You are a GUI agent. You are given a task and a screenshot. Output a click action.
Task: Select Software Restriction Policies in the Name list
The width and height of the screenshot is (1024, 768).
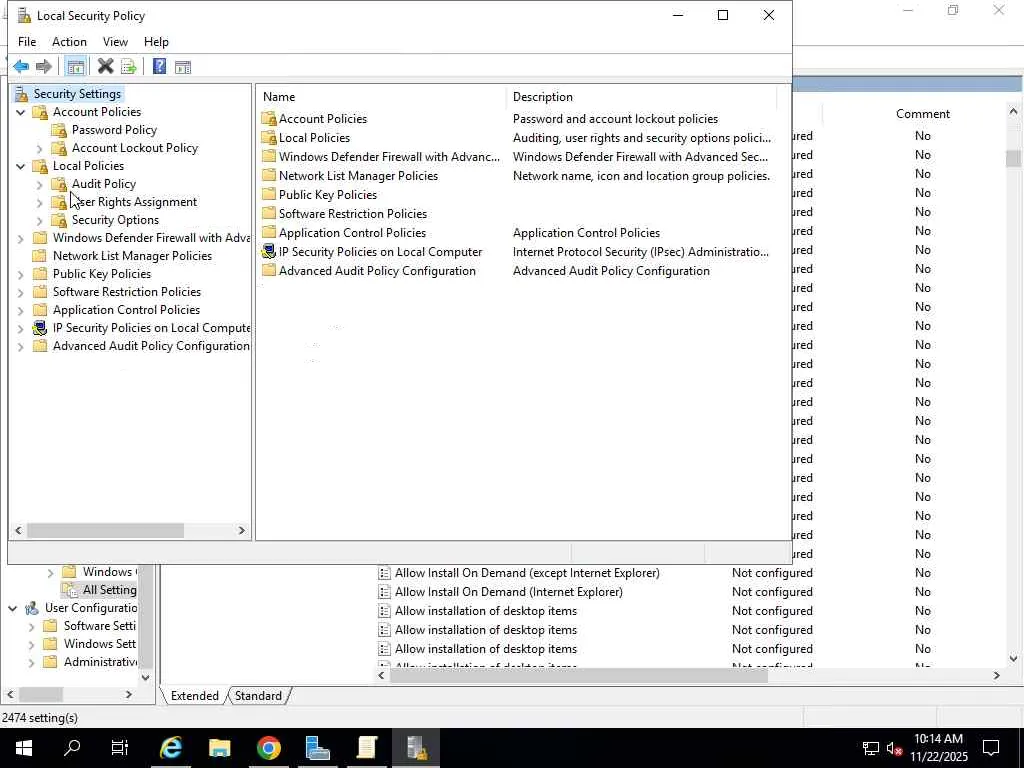point(353,214)
